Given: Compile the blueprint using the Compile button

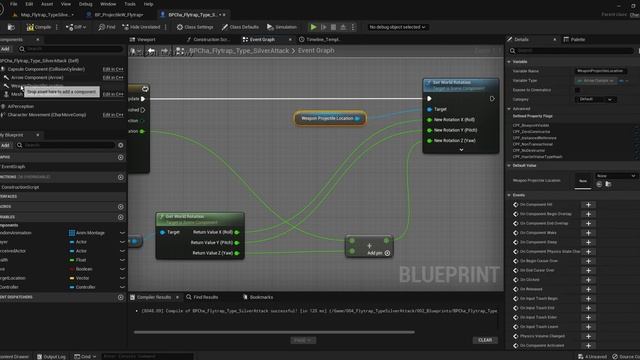Looking at the screenshot, I should coord(39,27).
